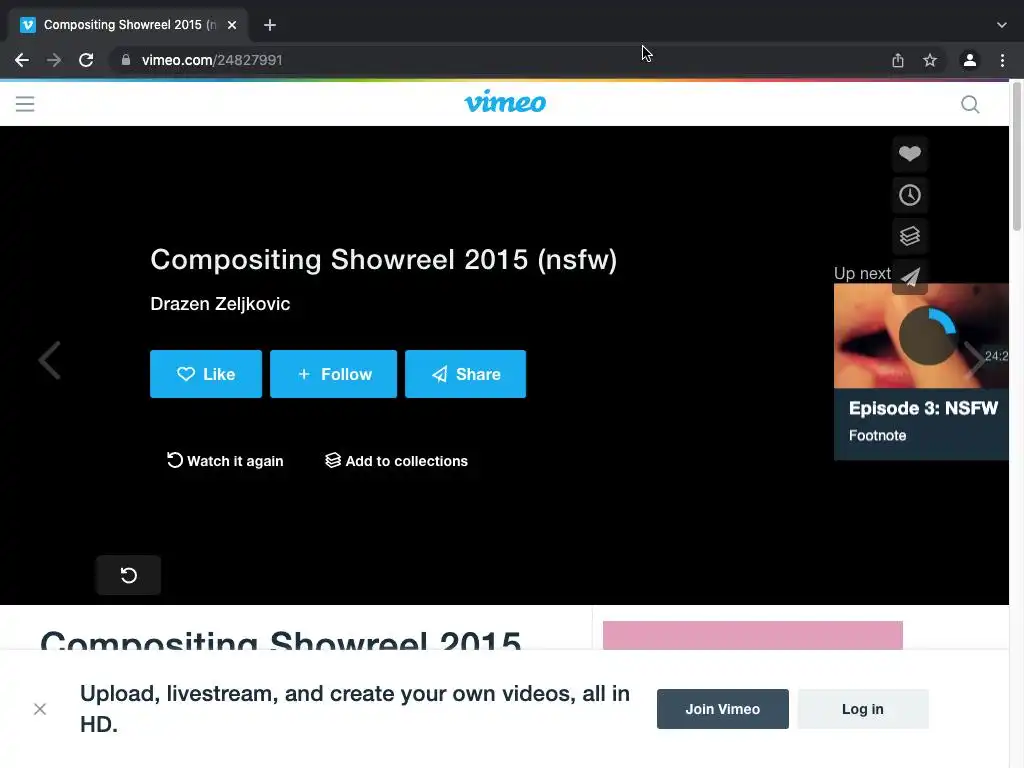Select the Compositing Showreel 2015 browser tab
1024x768 pixels.
[x=129, y=25]
